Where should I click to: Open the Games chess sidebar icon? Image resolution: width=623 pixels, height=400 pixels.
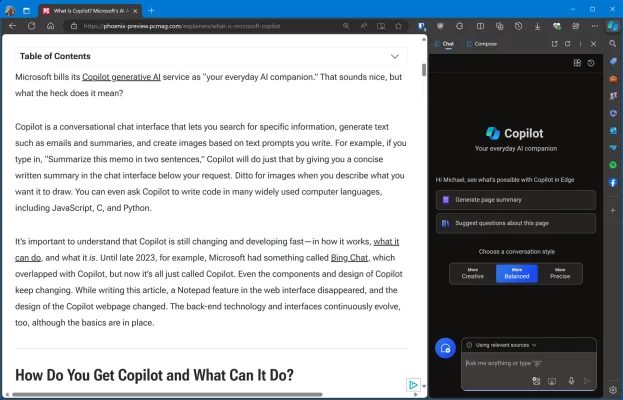[x=613, y=96]
